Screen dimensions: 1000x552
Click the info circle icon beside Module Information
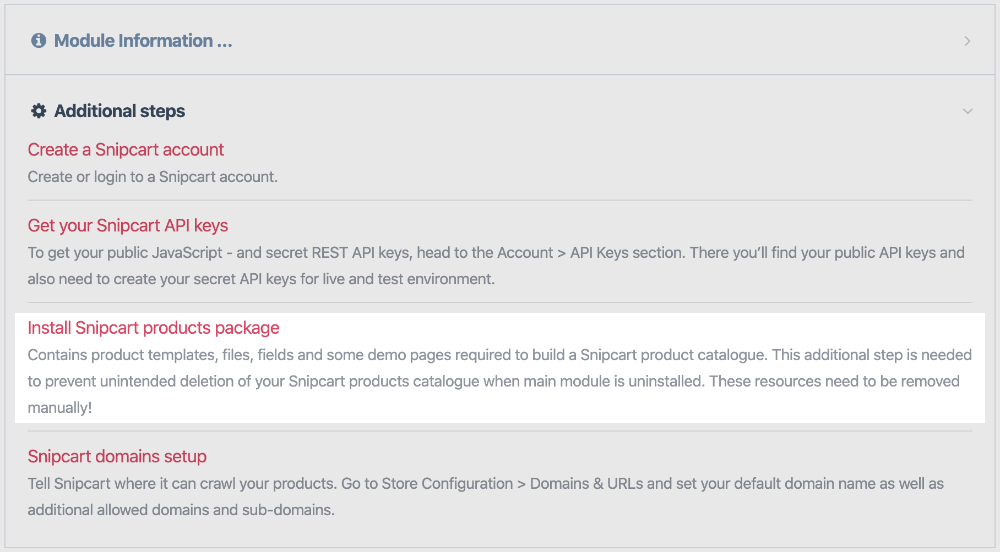pos(38,41)
